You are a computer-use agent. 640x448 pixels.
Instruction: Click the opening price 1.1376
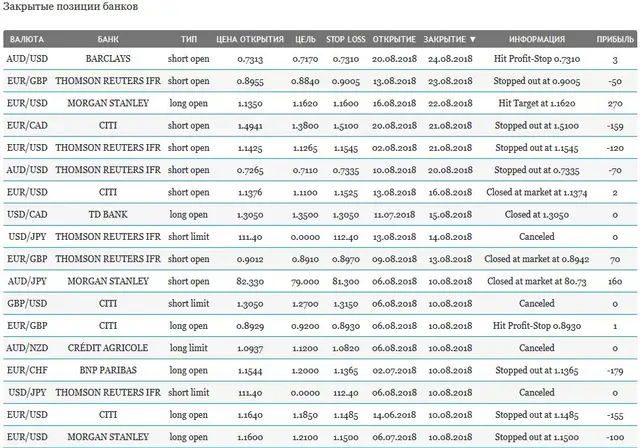coord(250,193)
